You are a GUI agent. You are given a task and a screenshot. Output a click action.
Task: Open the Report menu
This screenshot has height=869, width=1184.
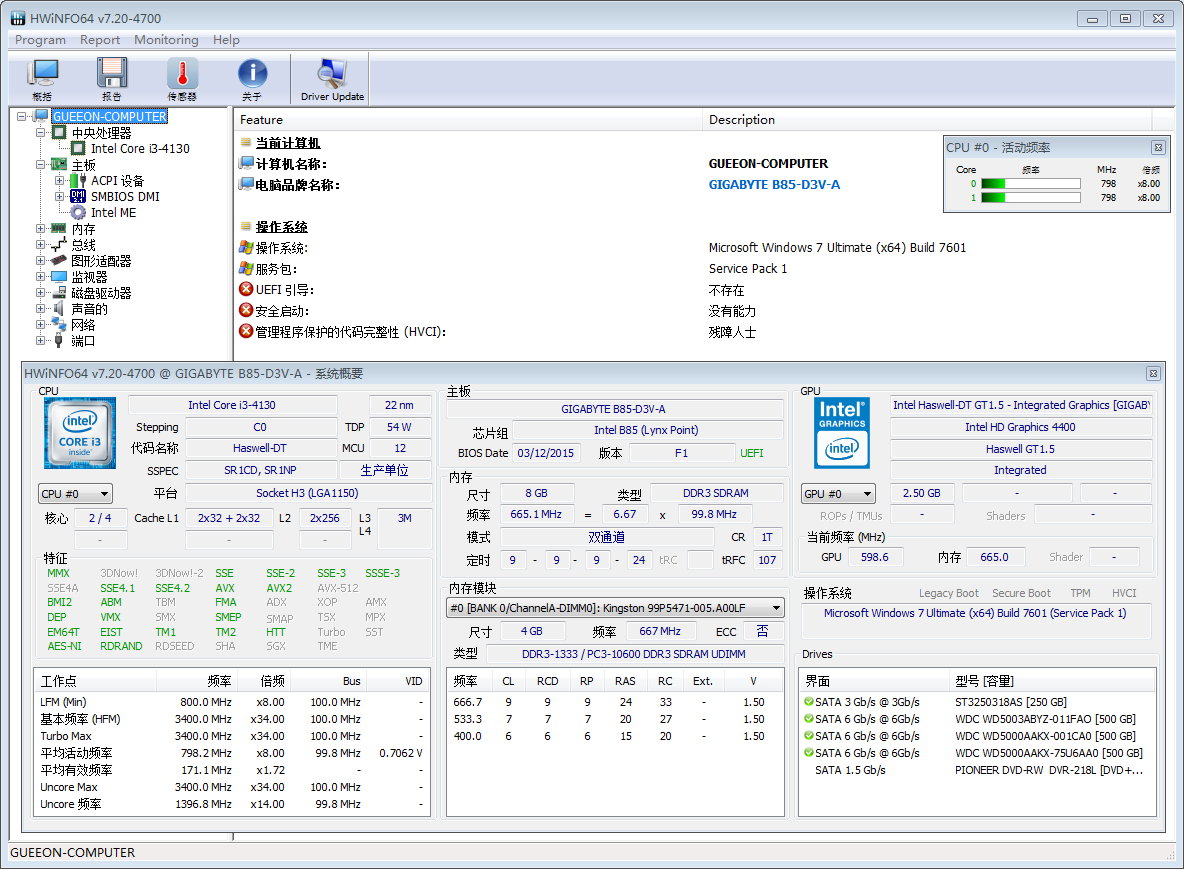pyautogui.click(x=100, y=40)
